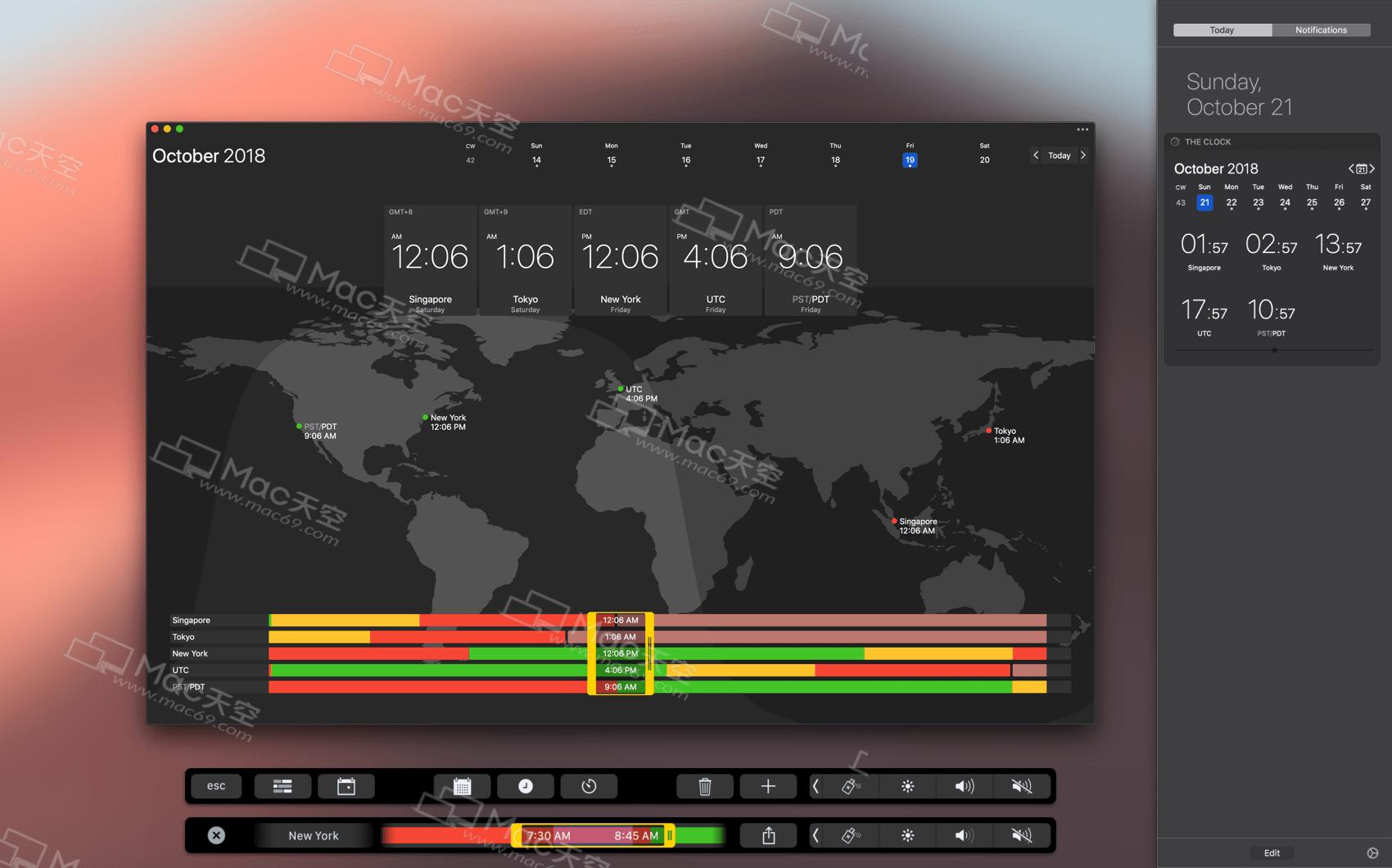The height and width of the screenshot is (868, 1392).
Task: Click the New York marker dot on the map
Action: coord(425,418)
